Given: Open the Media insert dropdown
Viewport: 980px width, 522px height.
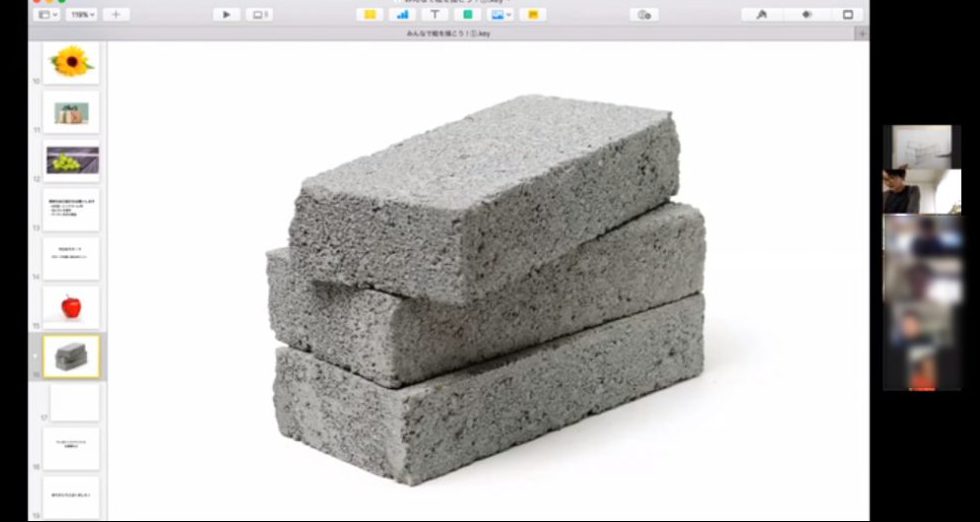Looking at the screenshot, I should pos(500,14).
